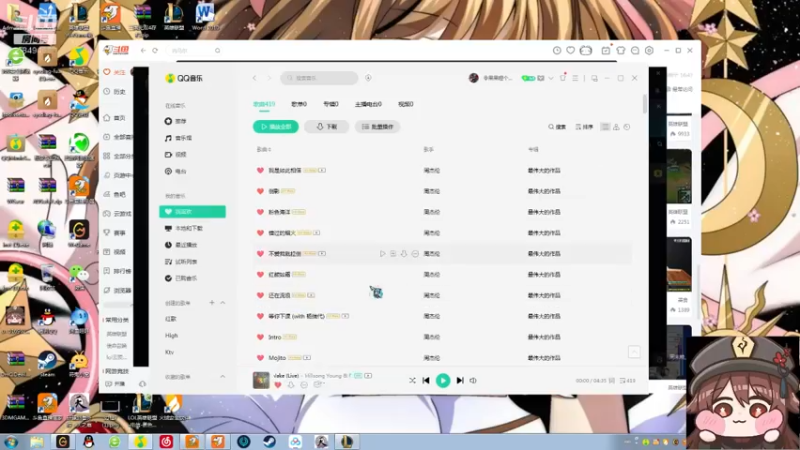Toggle shuffle play mode
This screenshot has width=800, height=450.
pos(412,381)
